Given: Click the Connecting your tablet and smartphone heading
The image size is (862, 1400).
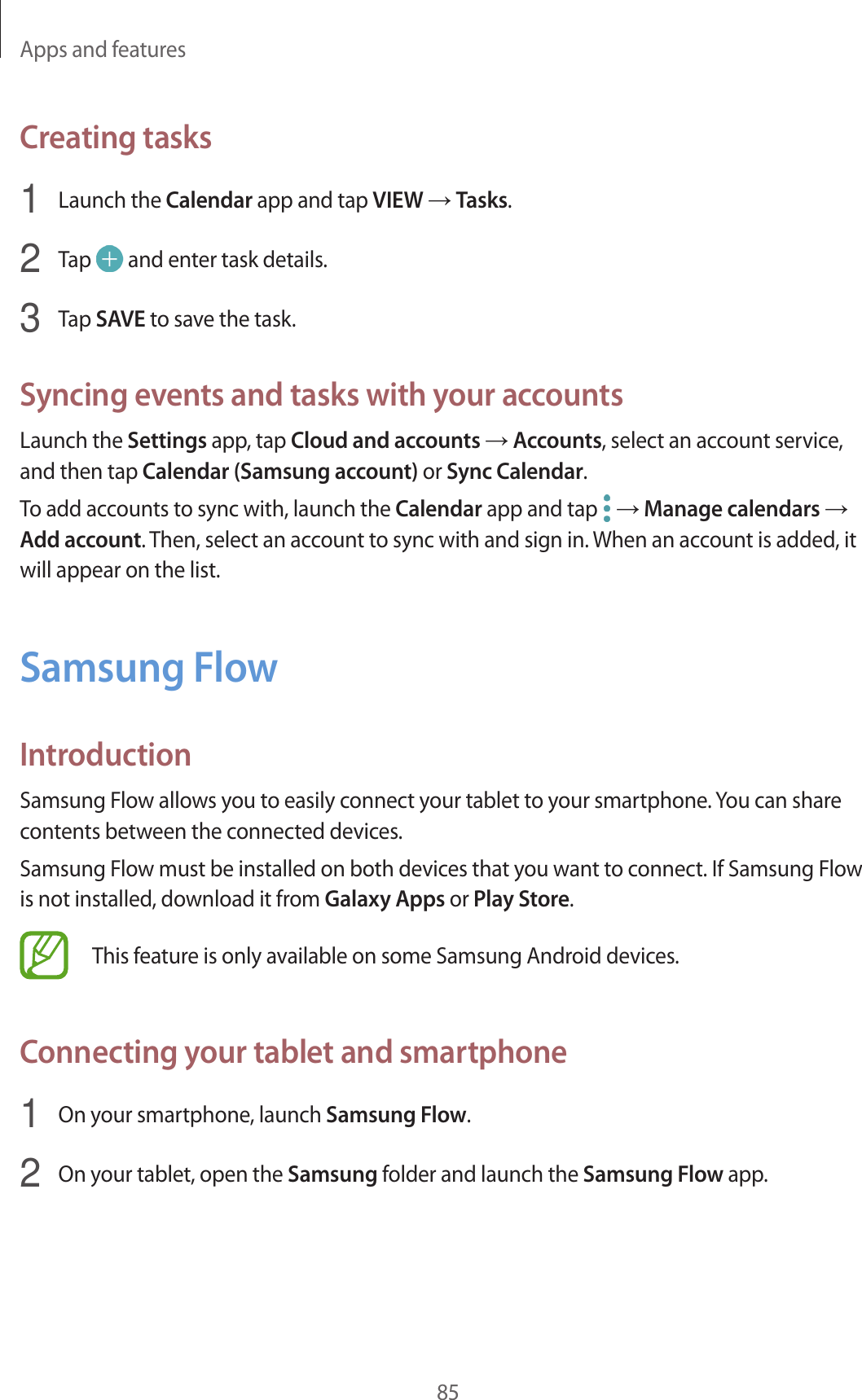Looking at the screenshot, I should point(293,1052).
